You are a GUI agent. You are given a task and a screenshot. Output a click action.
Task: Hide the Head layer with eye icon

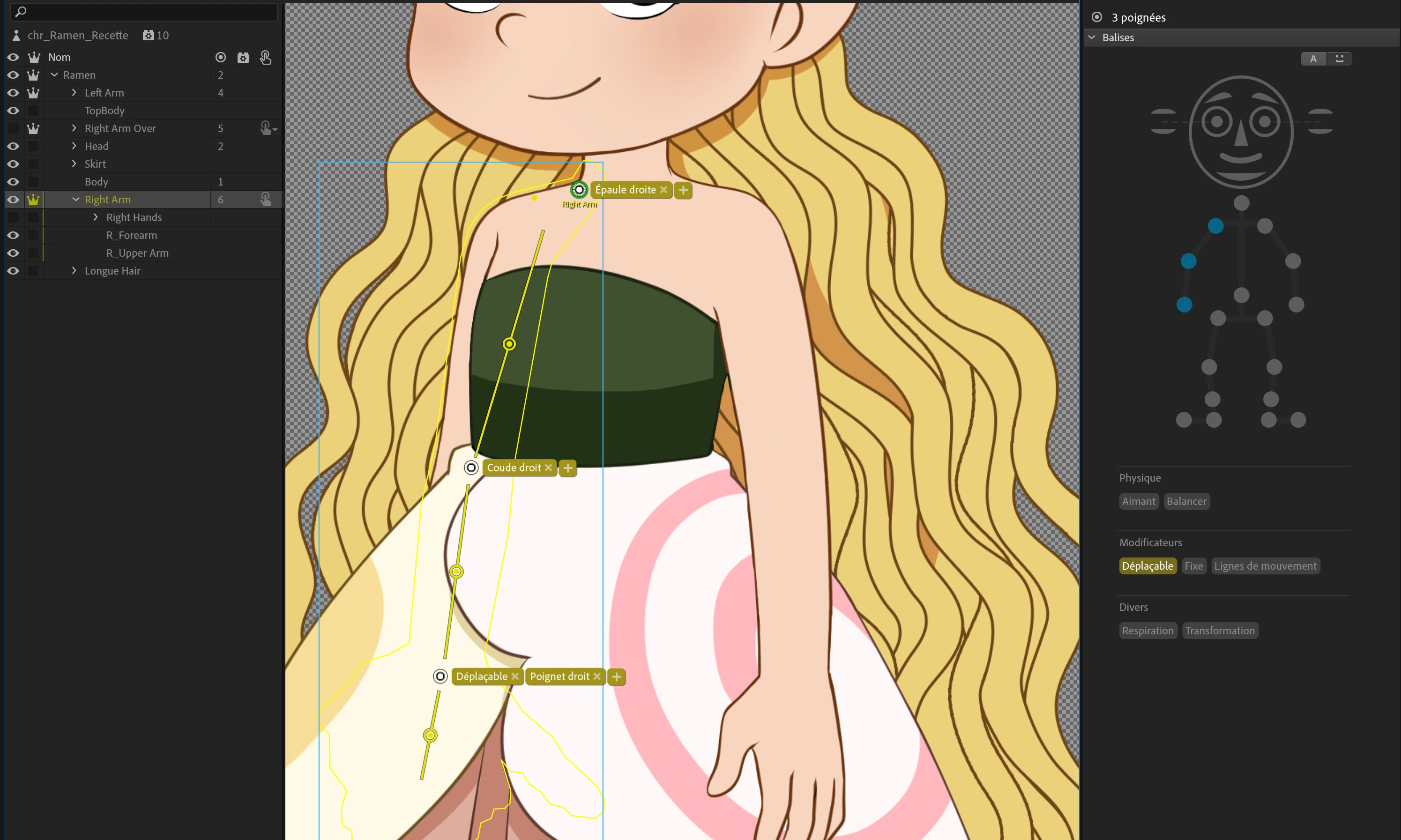pos(13,146)
